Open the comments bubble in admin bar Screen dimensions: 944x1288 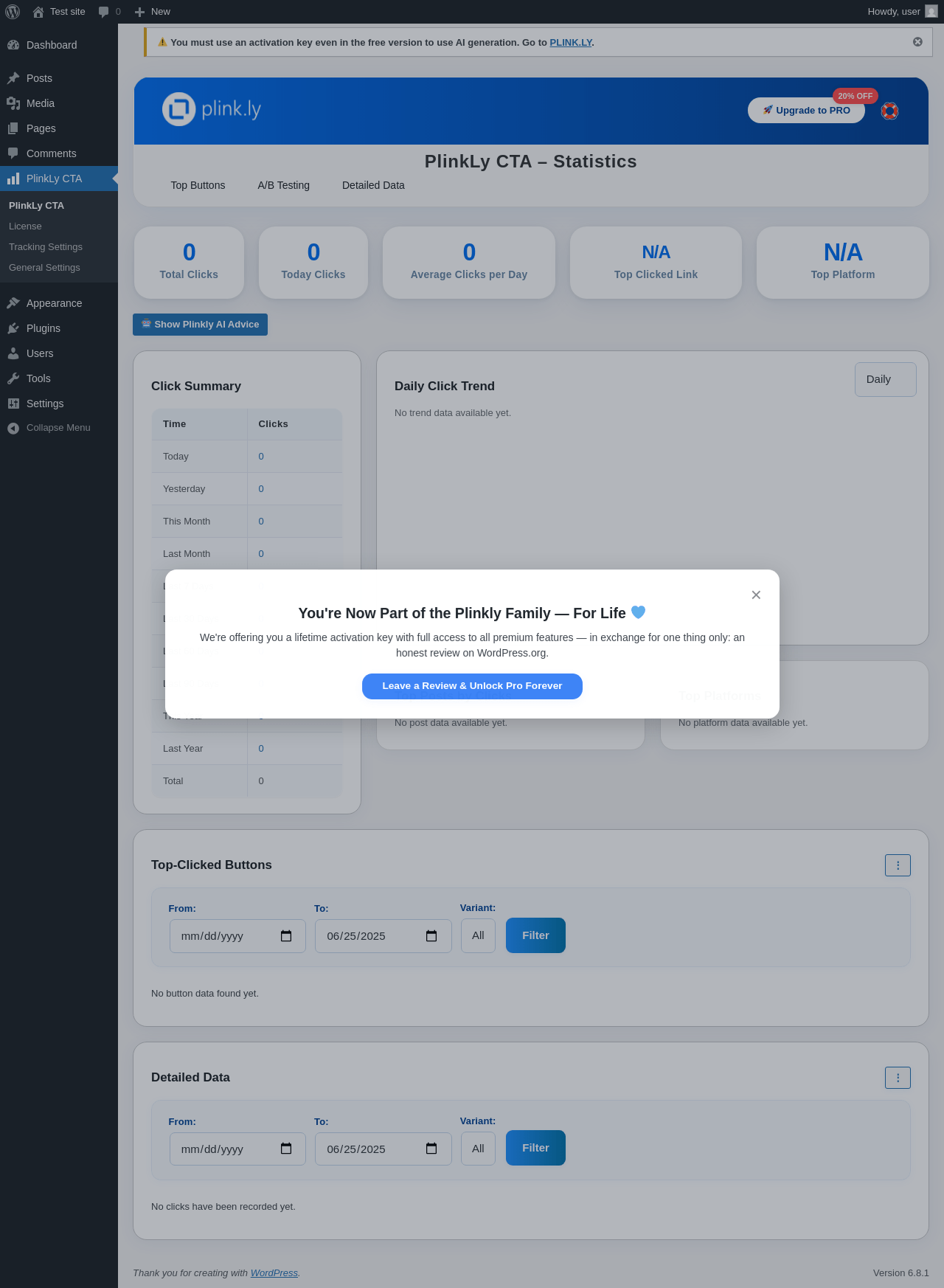(109, 12)
